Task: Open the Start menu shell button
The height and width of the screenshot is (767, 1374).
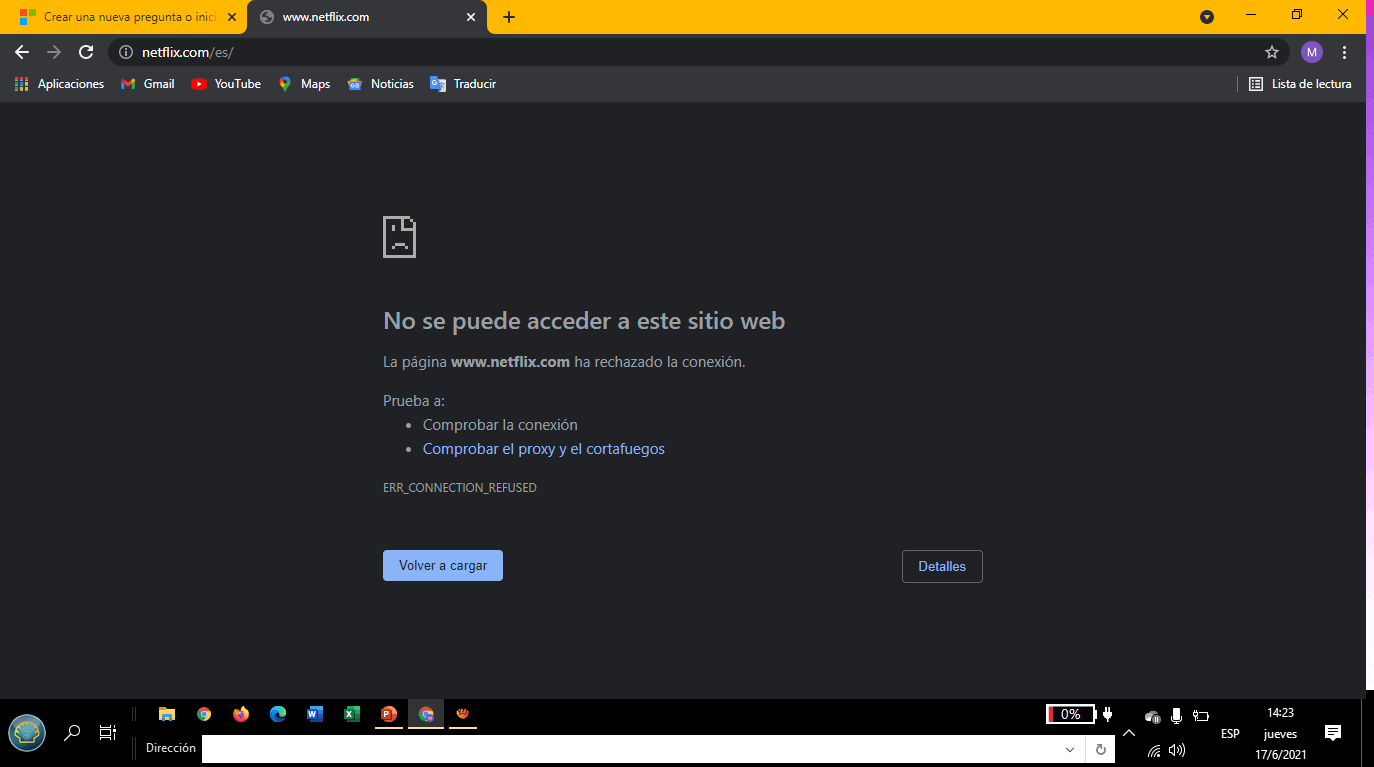Action: point(27,733)
